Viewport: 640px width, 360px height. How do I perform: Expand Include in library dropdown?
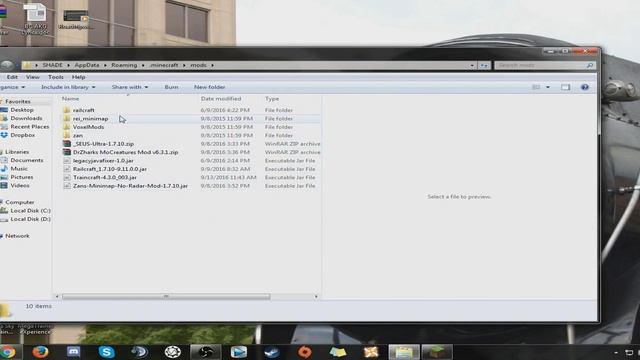tap(68, 87)
